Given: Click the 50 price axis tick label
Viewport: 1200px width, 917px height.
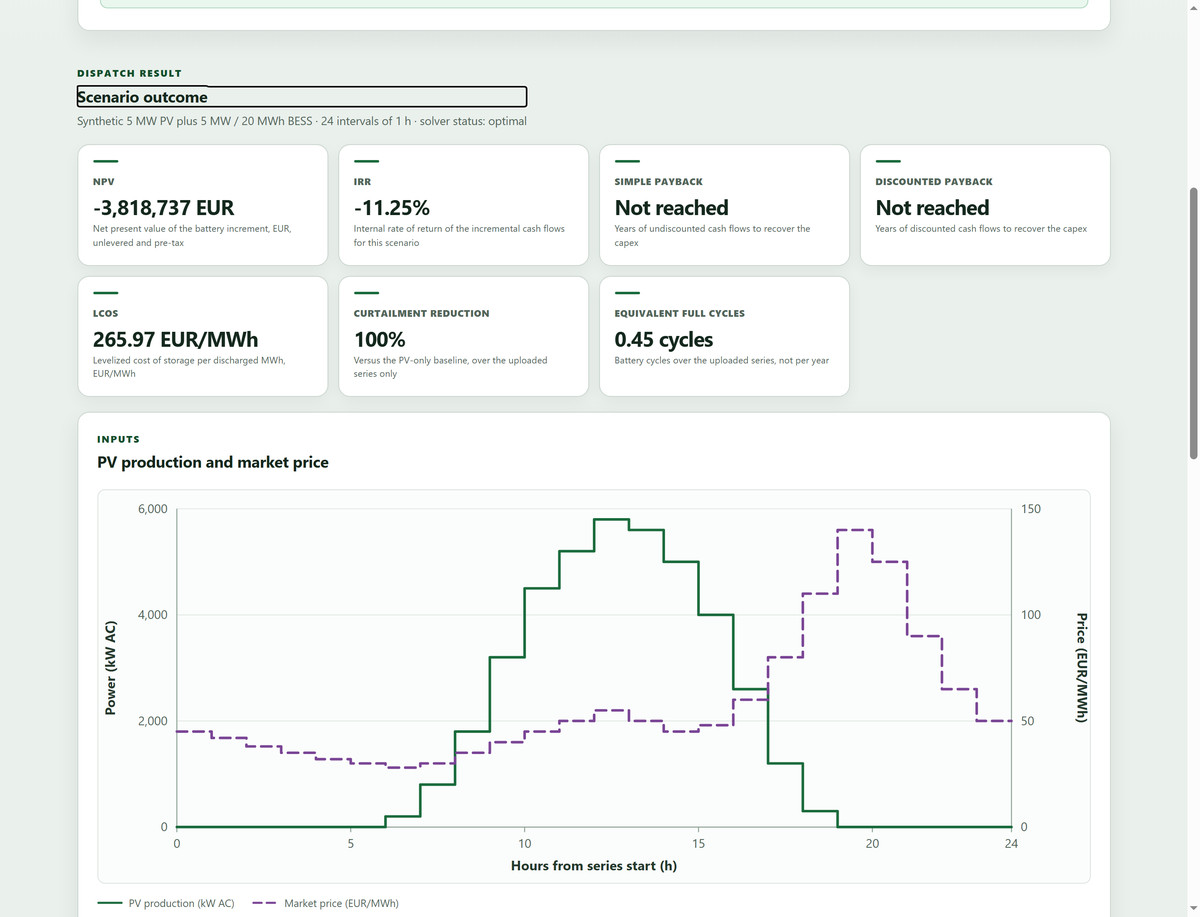Looking at the screenshot, I should pos(1028,721).
